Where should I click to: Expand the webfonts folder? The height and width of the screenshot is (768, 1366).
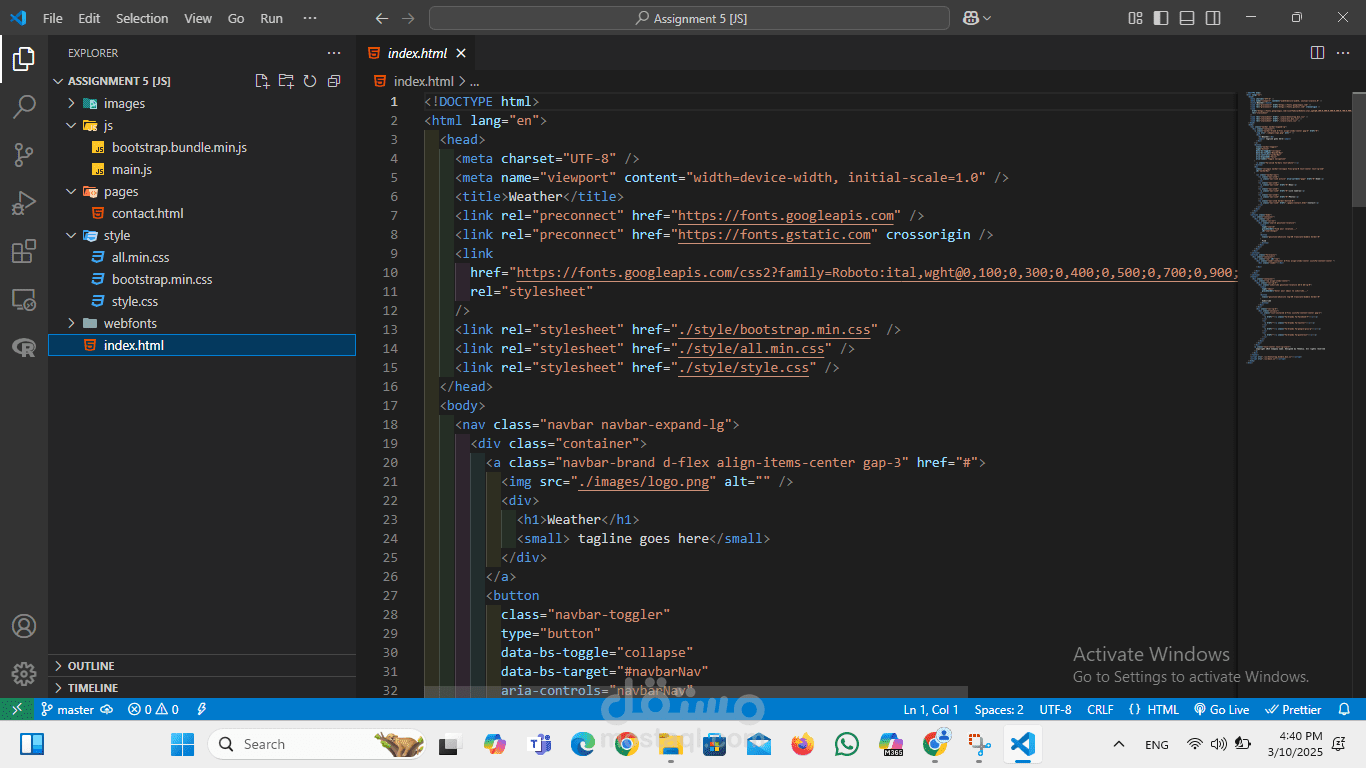[130, 323]
